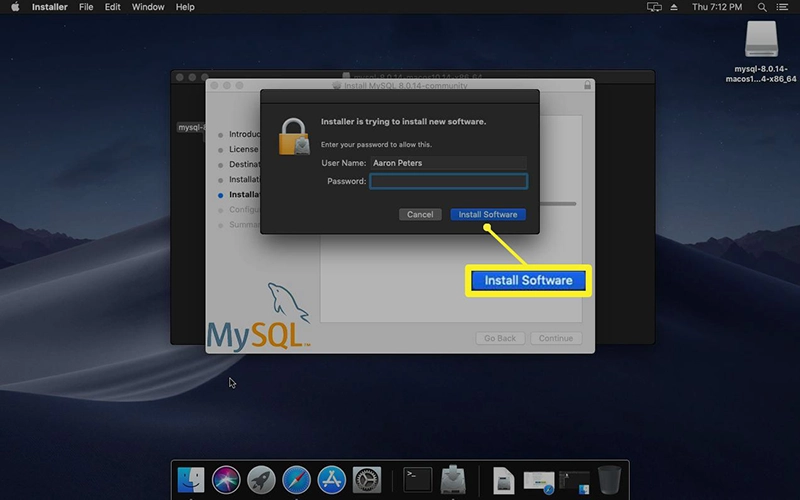
Task: Open the Apple menu
Action: tap(15, 7)
